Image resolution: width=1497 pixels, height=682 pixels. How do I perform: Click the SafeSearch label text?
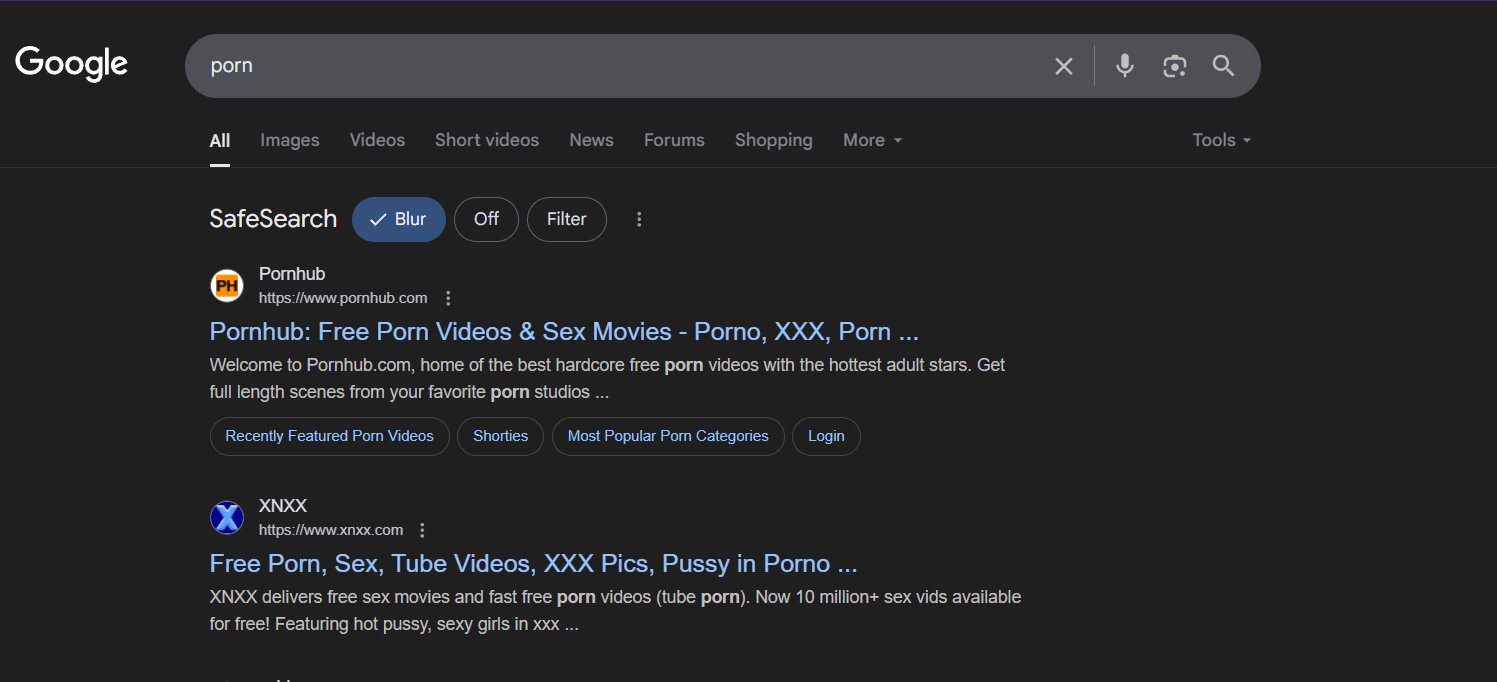(x=273, y=219)
